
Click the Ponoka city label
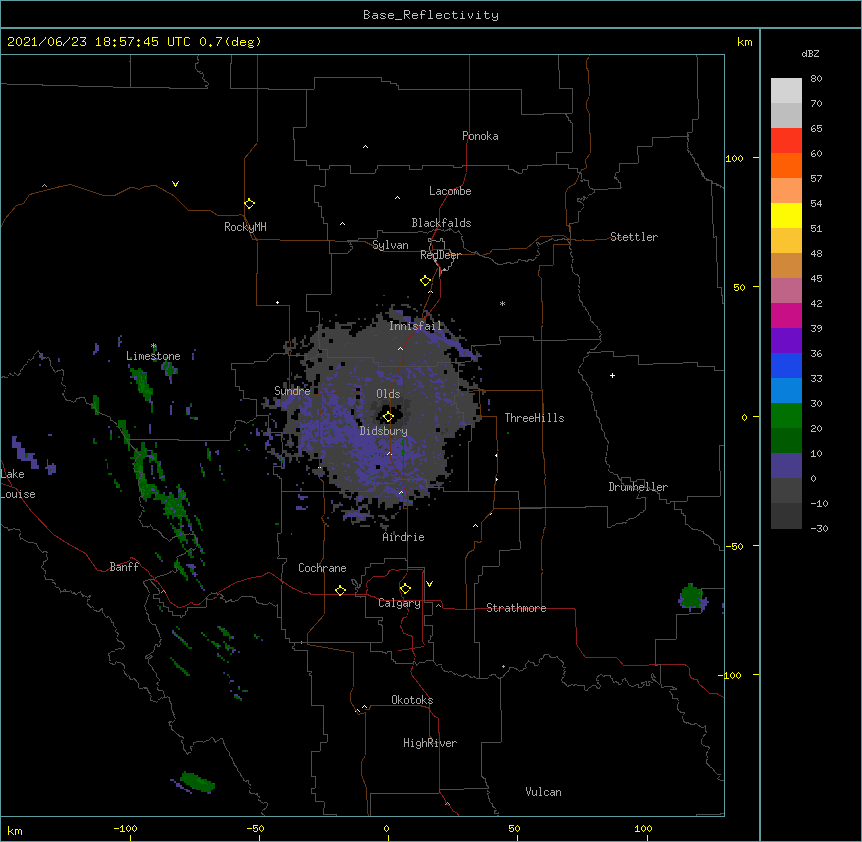(480, 136)
